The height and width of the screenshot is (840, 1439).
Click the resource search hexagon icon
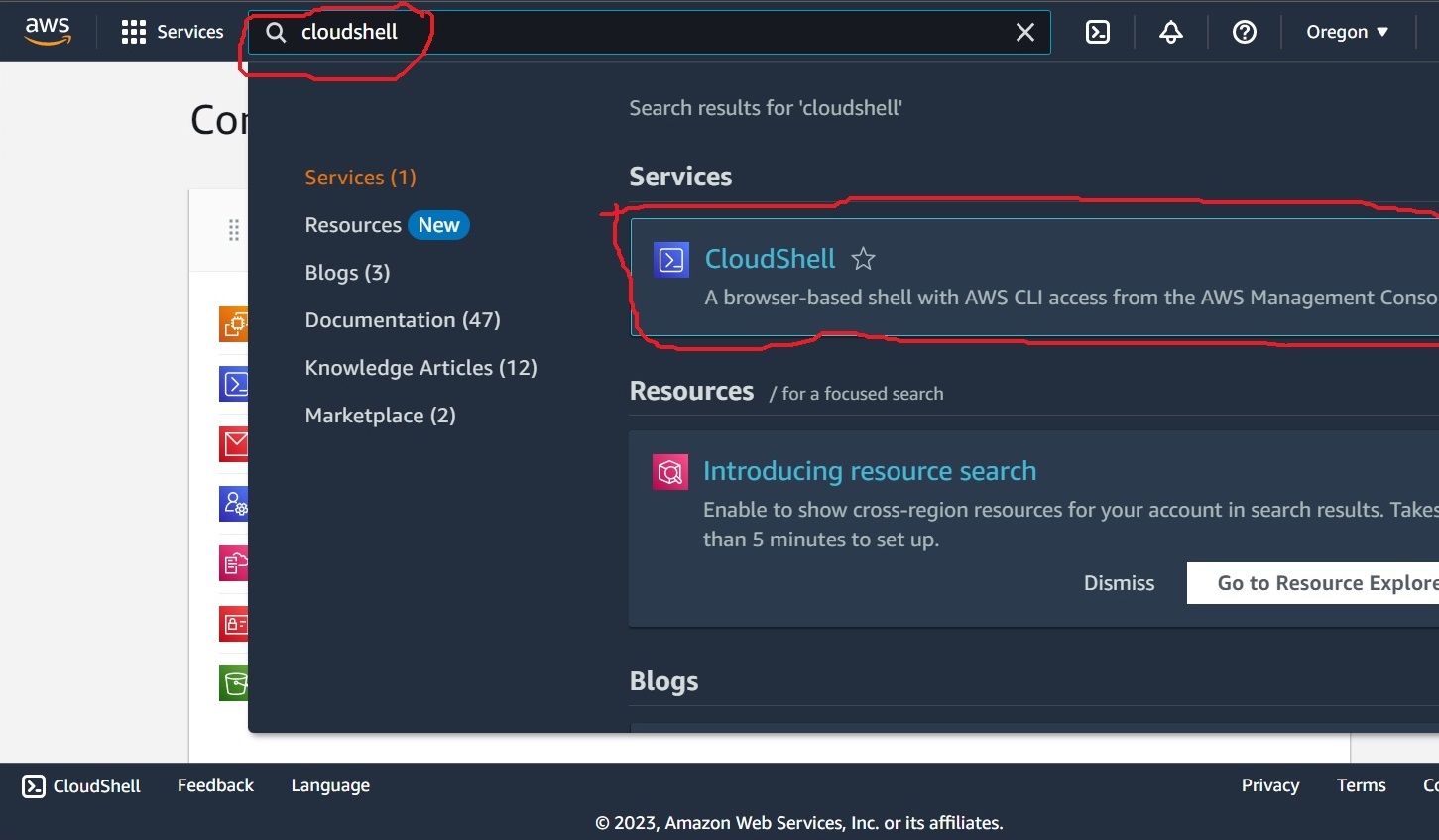[x=670, y=472]
